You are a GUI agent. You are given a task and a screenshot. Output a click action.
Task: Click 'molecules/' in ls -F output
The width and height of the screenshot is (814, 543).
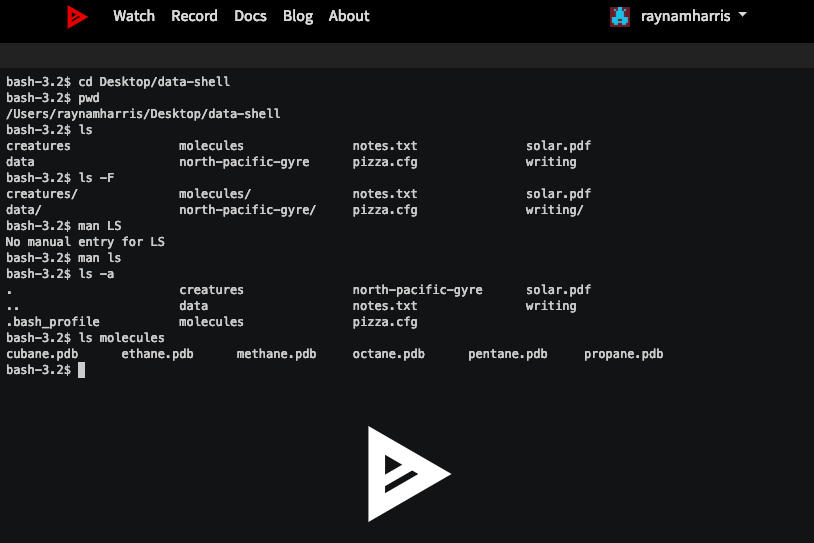pos(215,194)
